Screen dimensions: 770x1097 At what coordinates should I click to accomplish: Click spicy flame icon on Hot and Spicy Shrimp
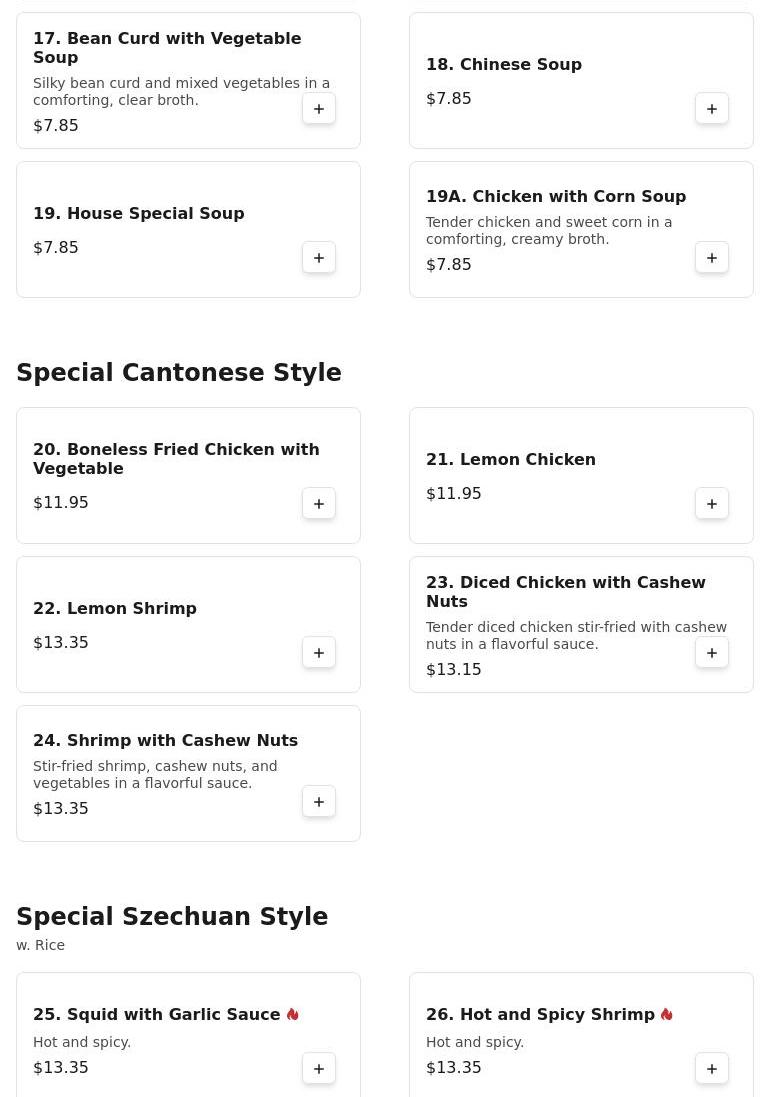point(666,1014)
